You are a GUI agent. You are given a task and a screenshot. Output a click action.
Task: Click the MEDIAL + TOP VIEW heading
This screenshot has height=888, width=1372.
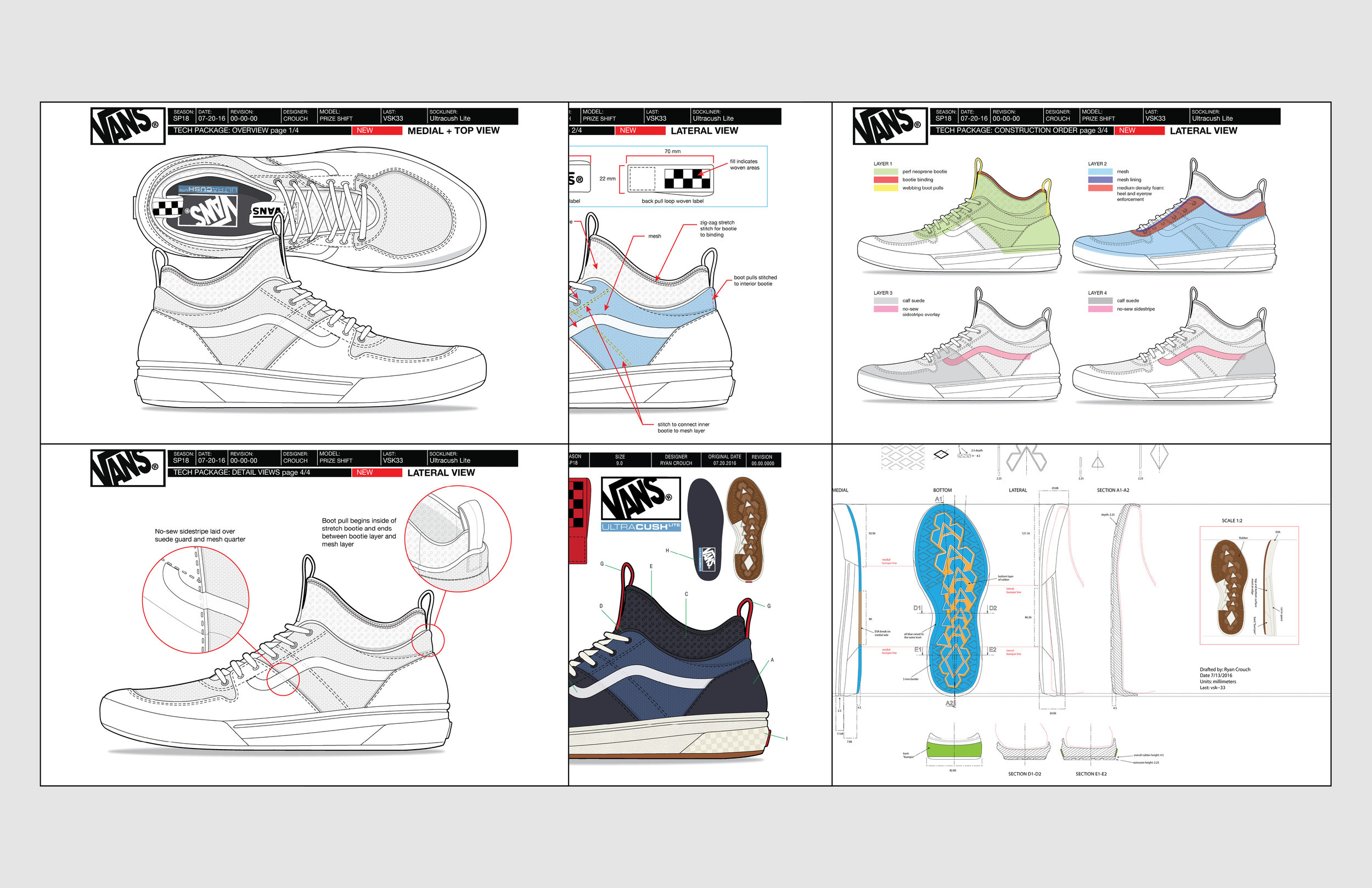(453, 131)
